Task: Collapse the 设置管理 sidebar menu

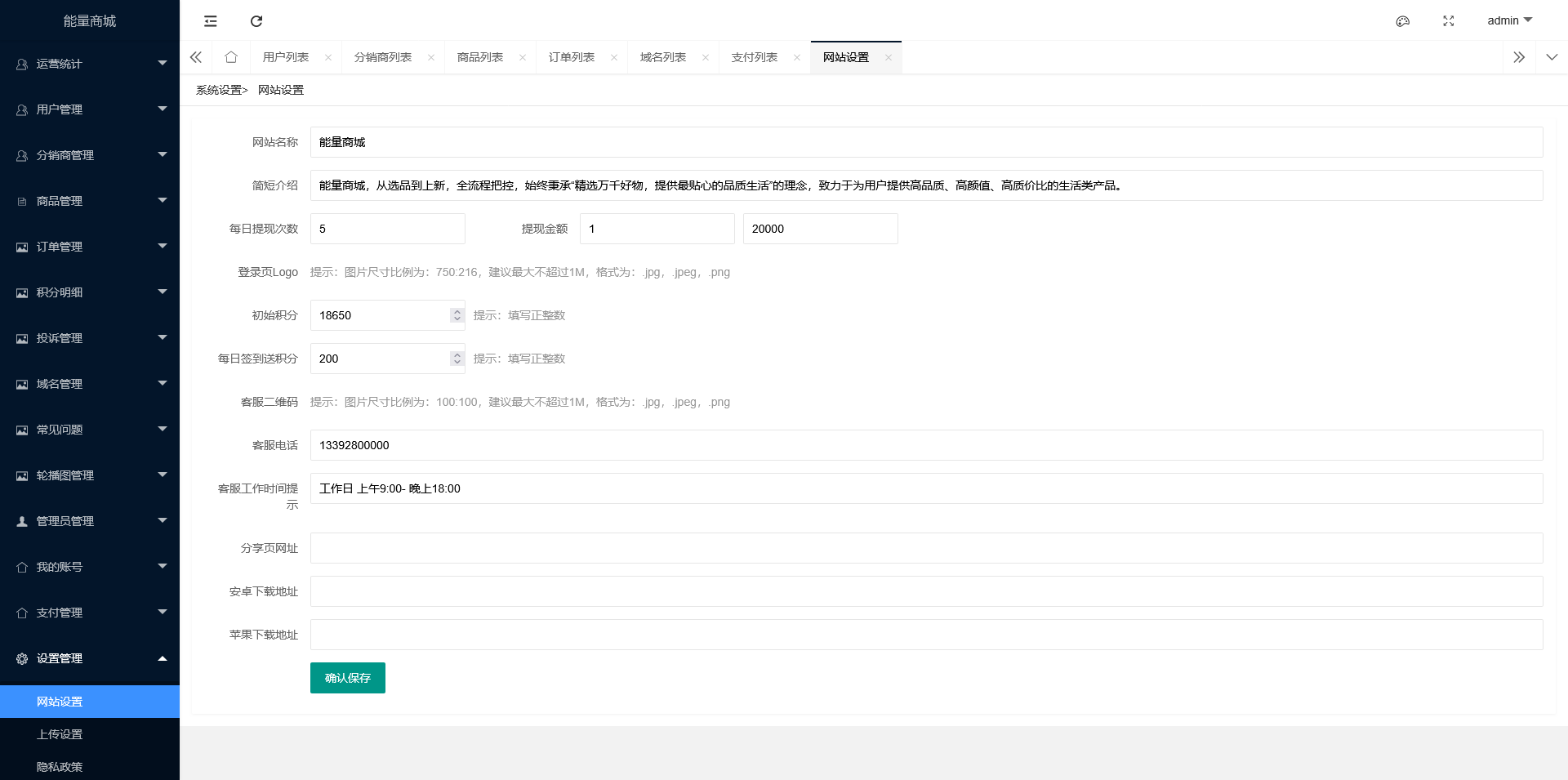Action: tap(90, 658)
